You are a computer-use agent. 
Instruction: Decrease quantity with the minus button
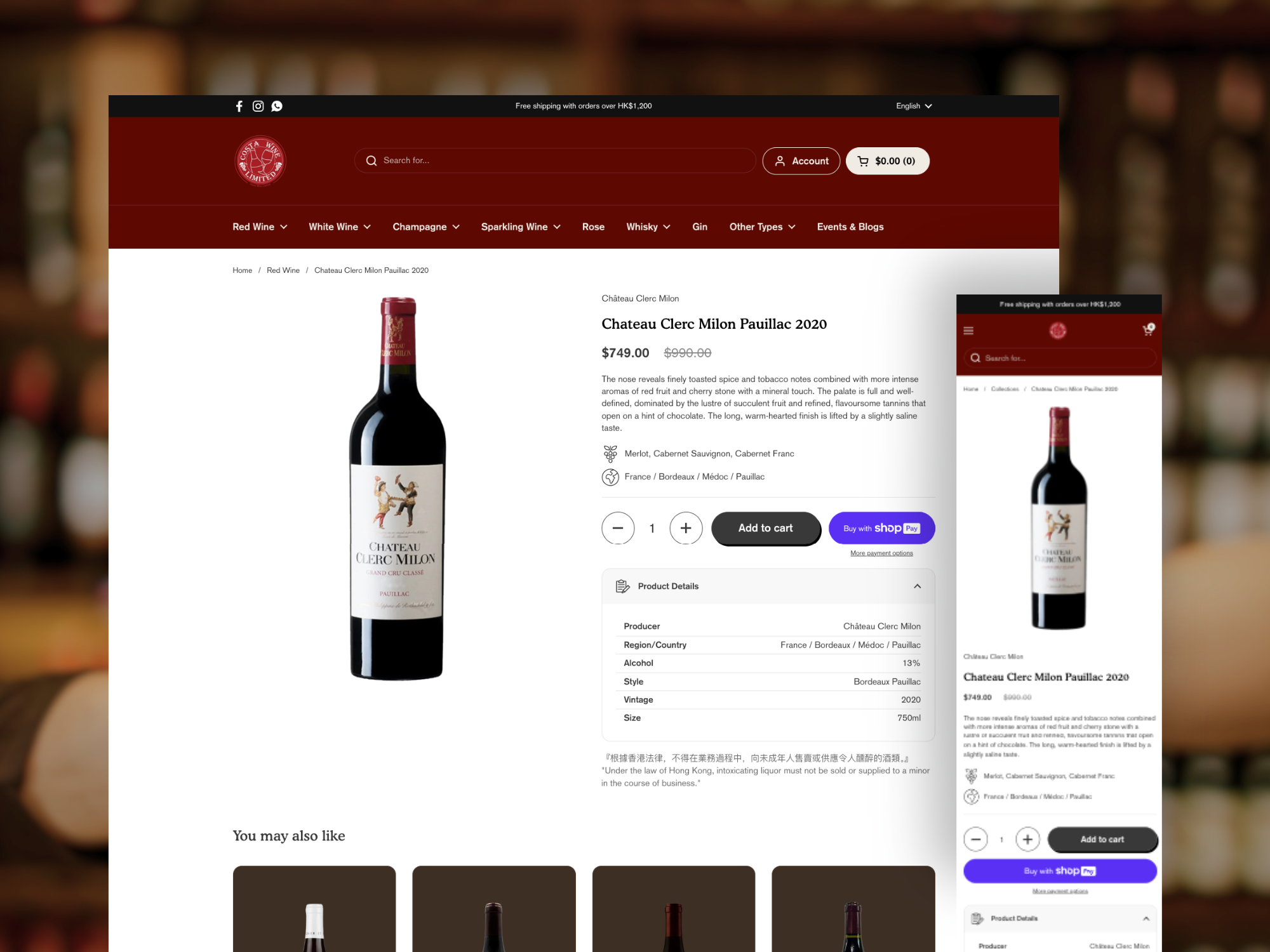[x=618, y=528]
